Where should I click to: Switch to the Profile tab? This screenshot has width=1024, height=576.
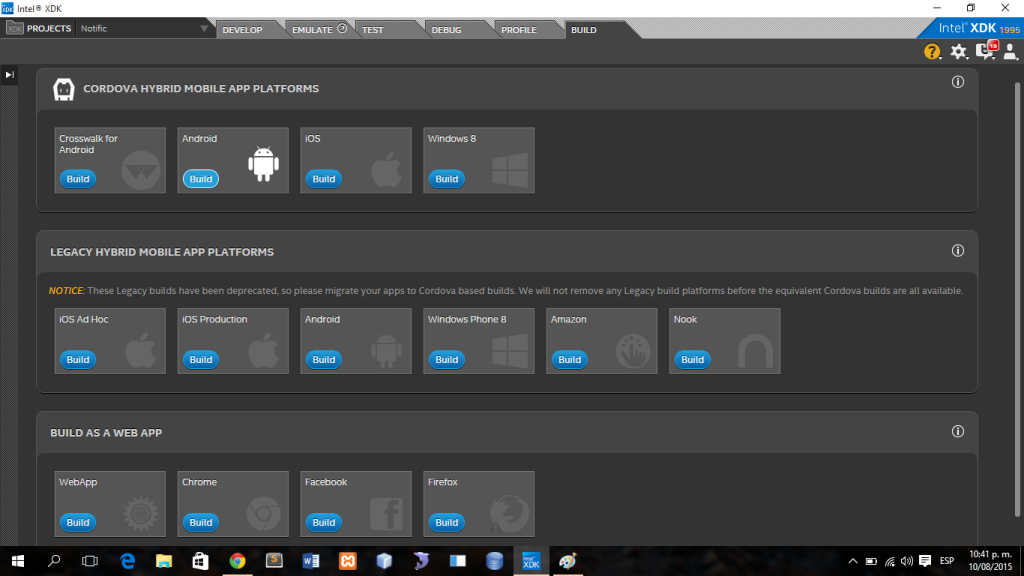coord(519,30)
